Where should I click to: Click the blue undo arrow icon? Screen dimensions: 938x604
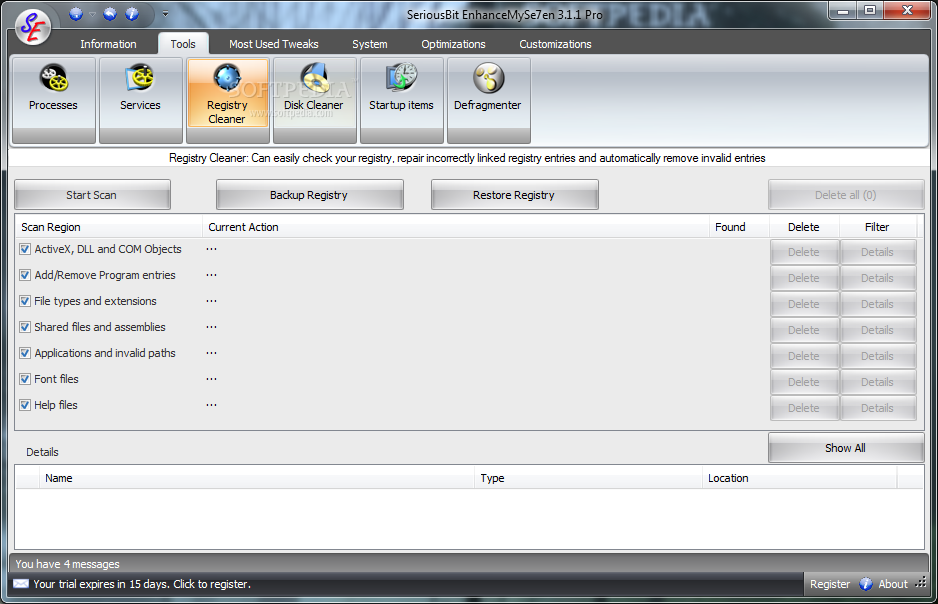pos(109,14)
